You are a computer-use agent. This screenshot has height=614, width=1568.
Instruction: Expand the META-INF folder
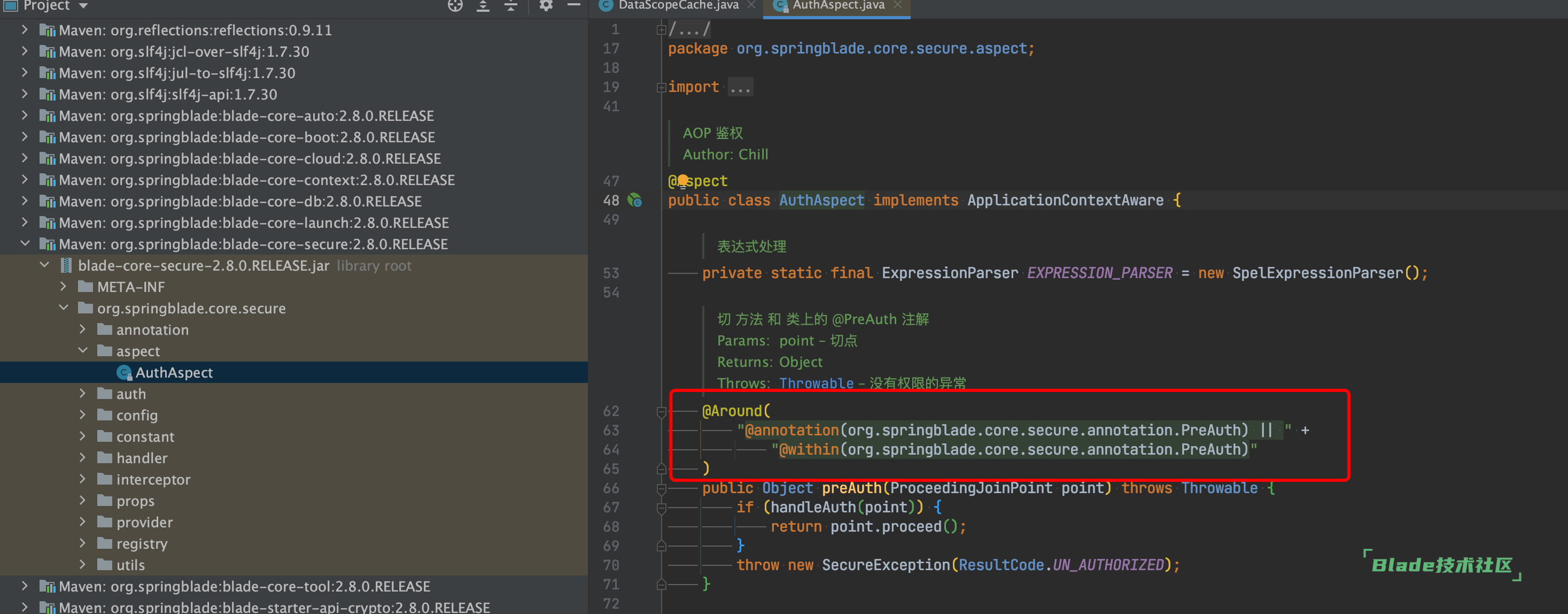tap(63, 286)
